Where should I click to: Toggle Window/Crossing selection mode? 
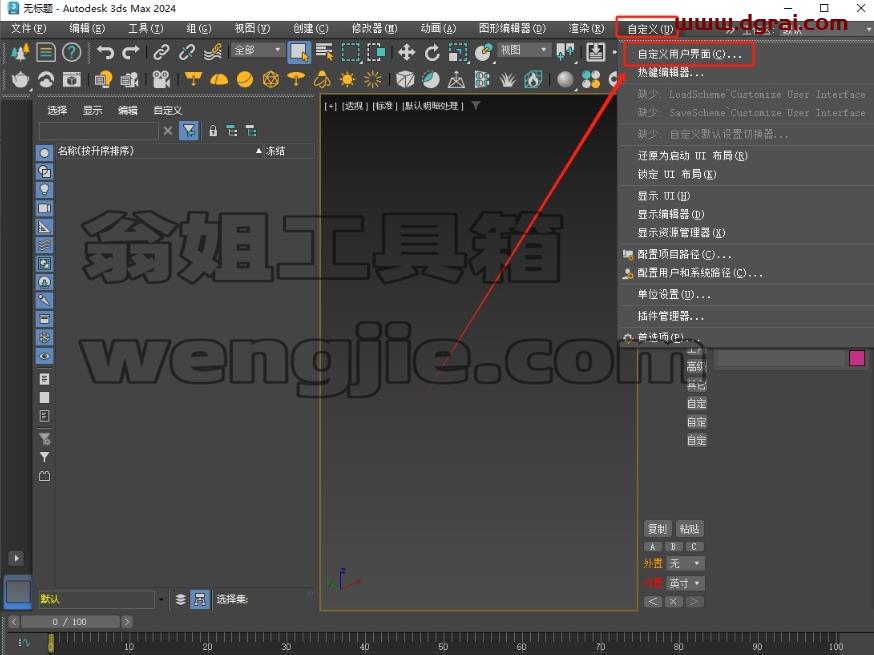[x=376, y=52]
